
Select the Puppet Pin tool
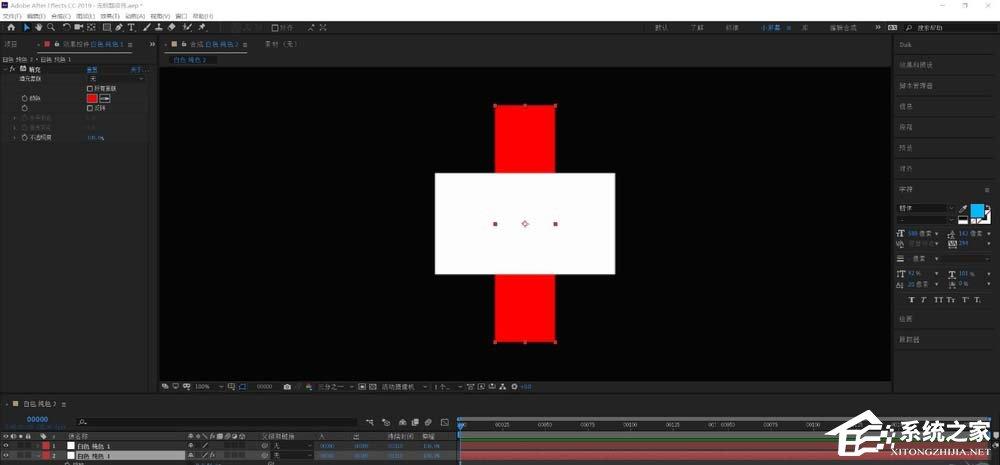202,27
